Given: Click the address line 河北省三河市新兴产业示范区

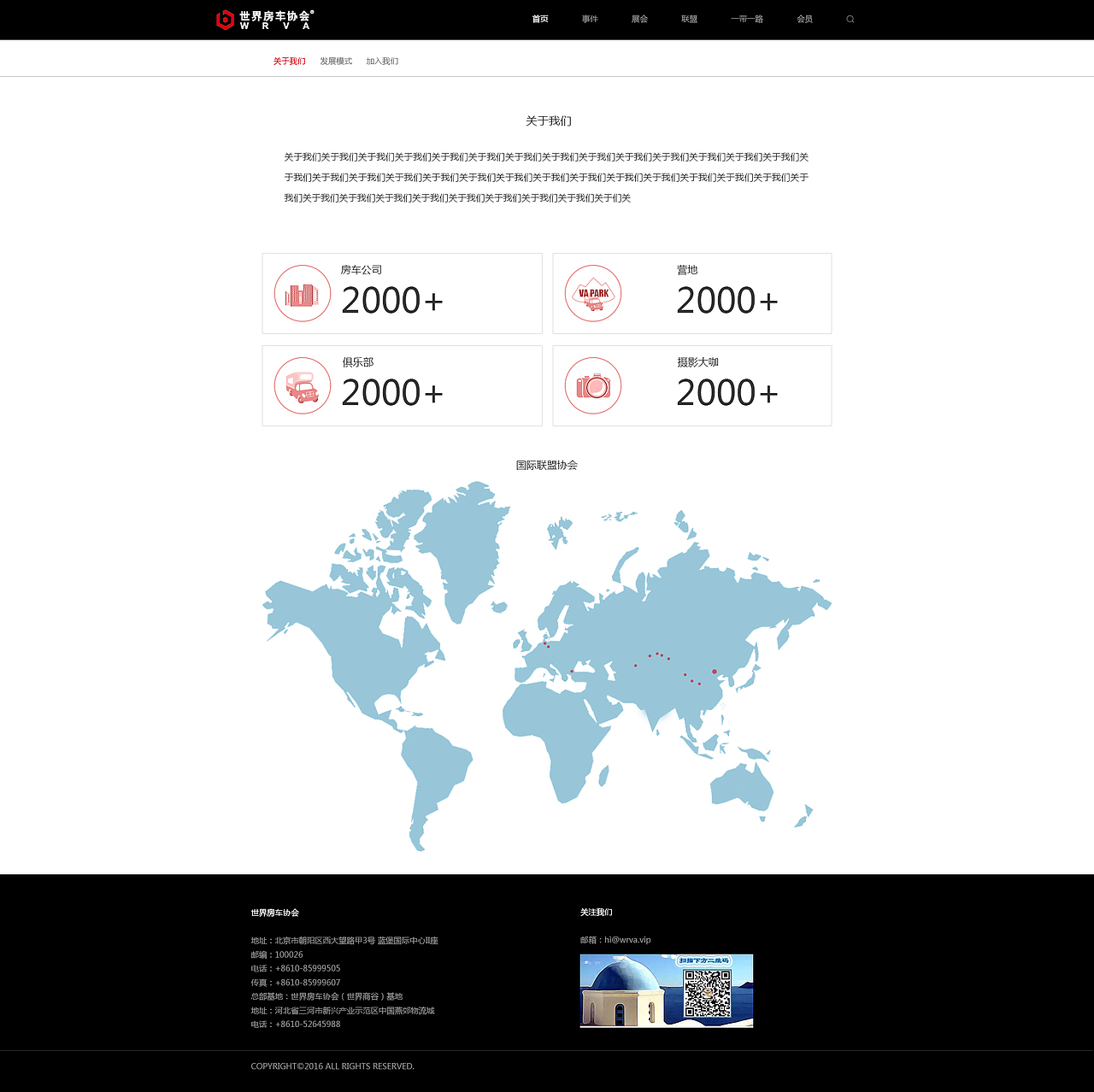Looking at the screenshot, I should 343,1011.
